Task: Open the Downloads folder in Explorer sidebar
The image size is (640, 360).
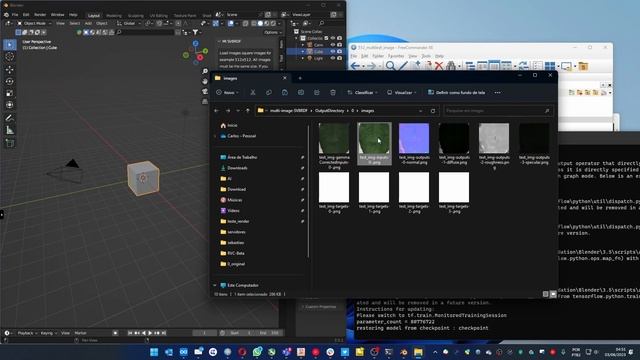Action: [x=237, y=168]
